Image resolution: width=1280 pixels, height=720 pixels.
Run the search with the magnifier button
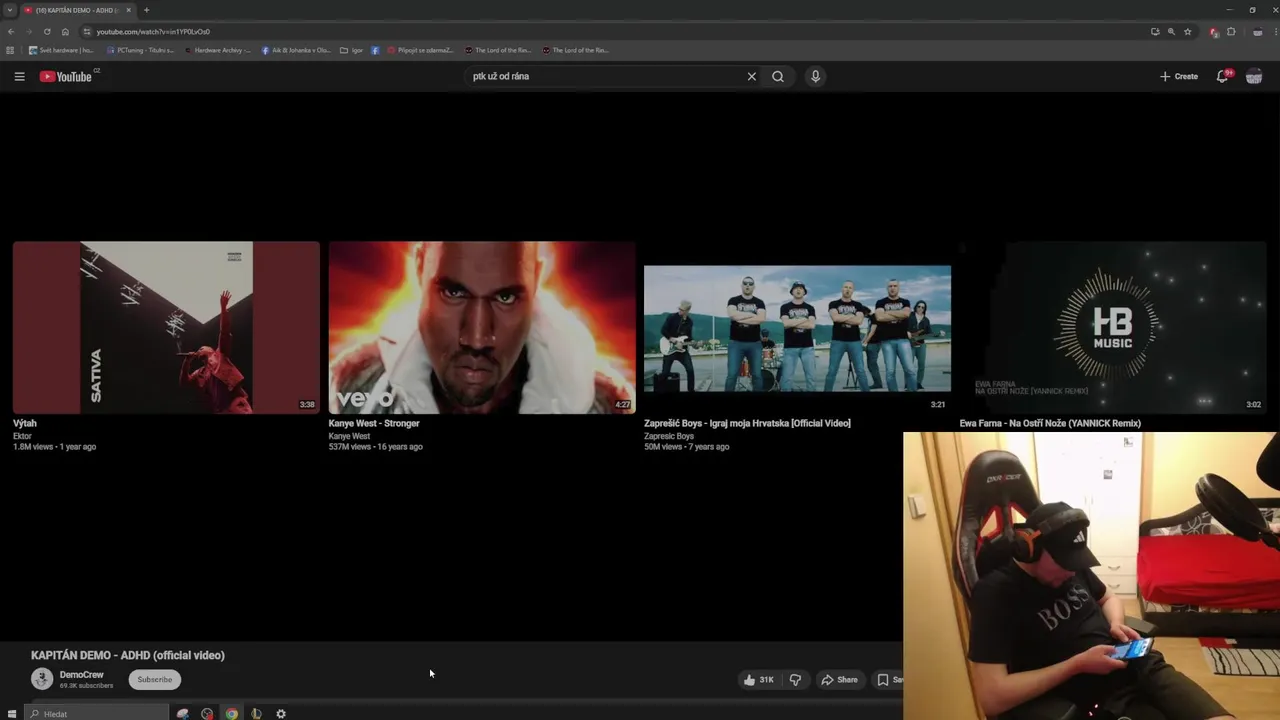[x=778, y=76]
